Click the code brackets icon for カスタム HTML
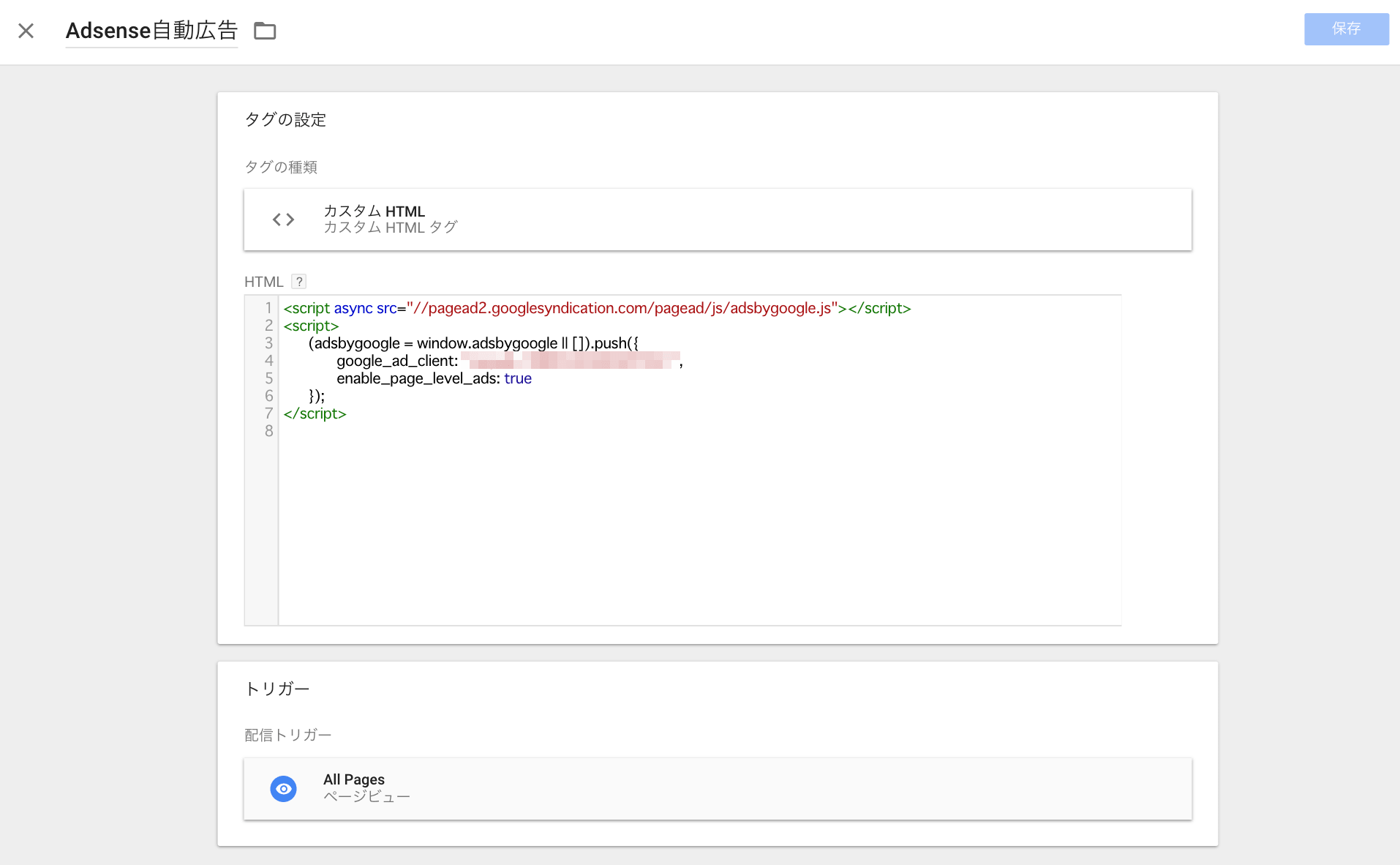 [x=284, y=220]
